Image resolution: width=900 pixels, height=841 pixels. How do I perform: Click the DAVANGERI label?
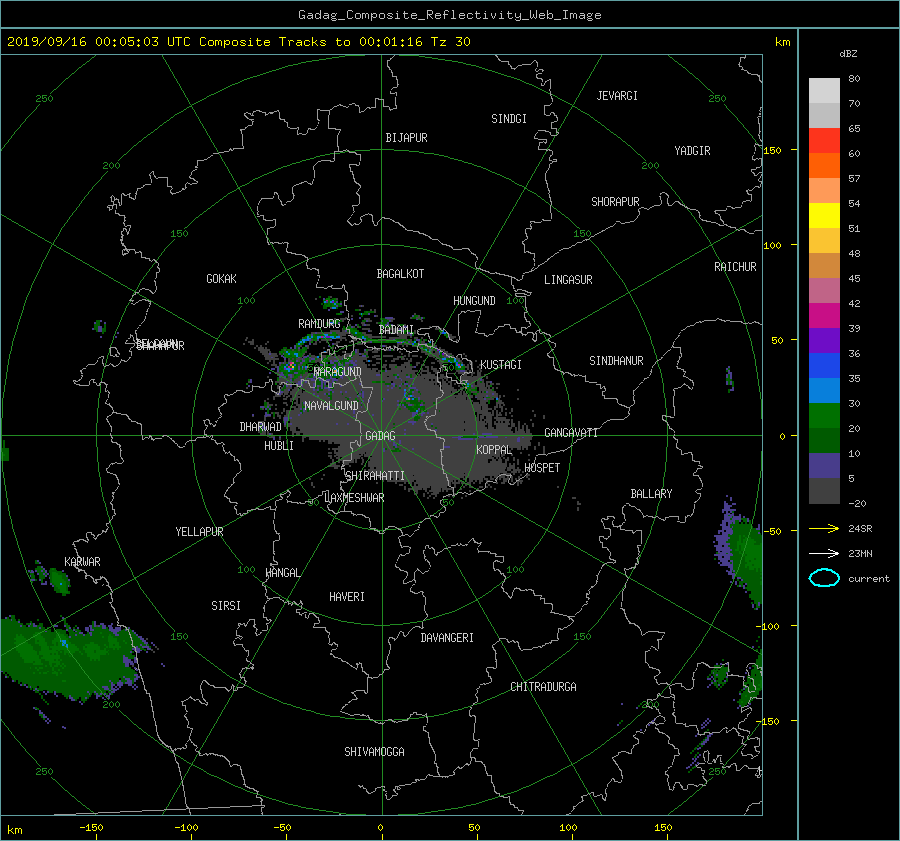(447, 638)
